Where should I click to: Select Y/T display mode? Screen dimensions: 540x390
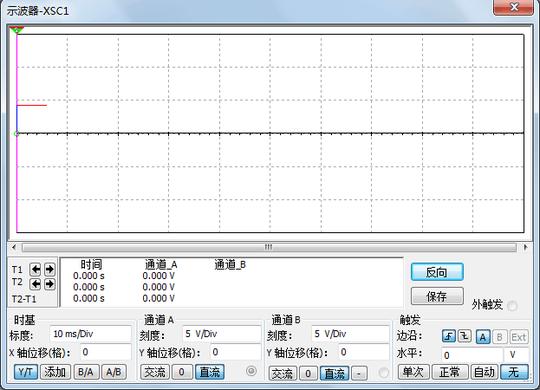tap(26, 372)
